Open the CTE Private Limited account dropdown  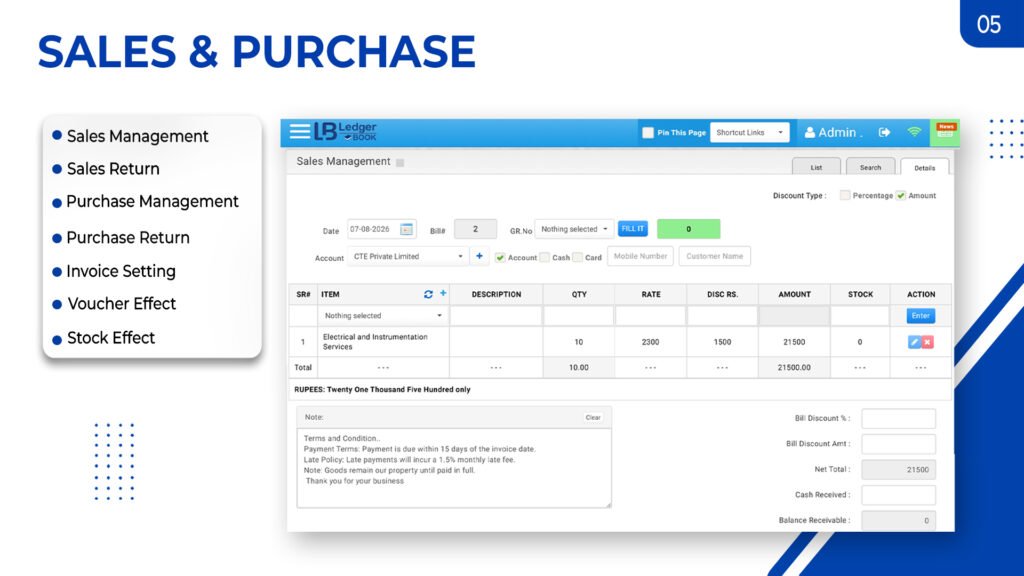(x=408, y=257)
